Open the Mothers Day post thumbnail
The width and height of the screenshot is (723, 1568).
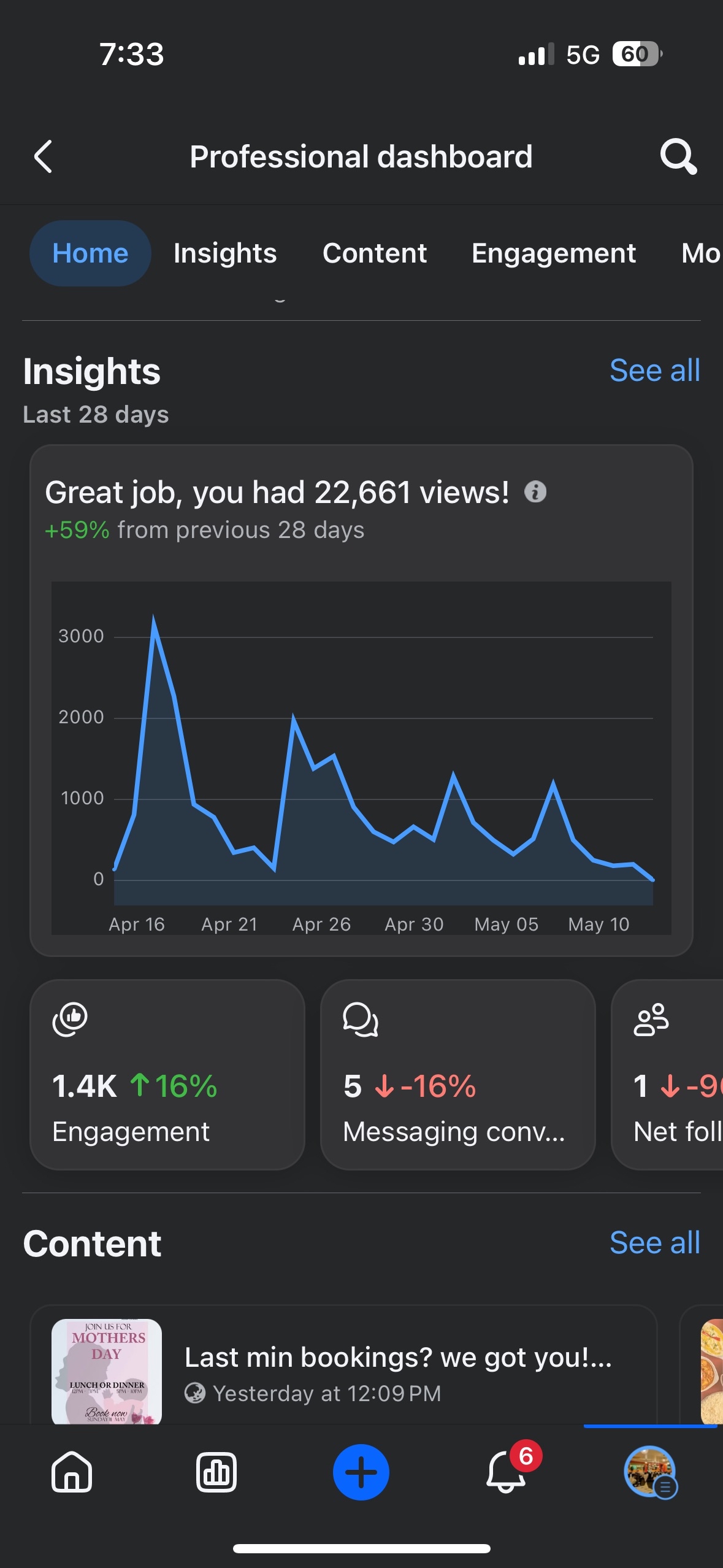point(107,1371)
